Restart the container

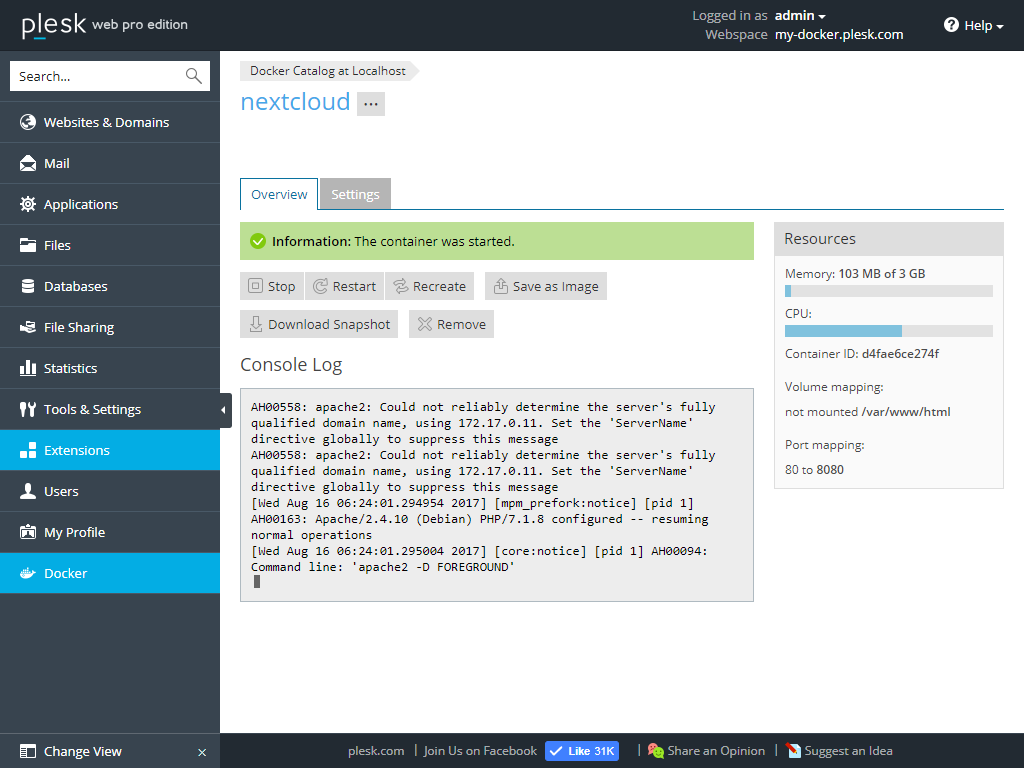tap(345, 286)
